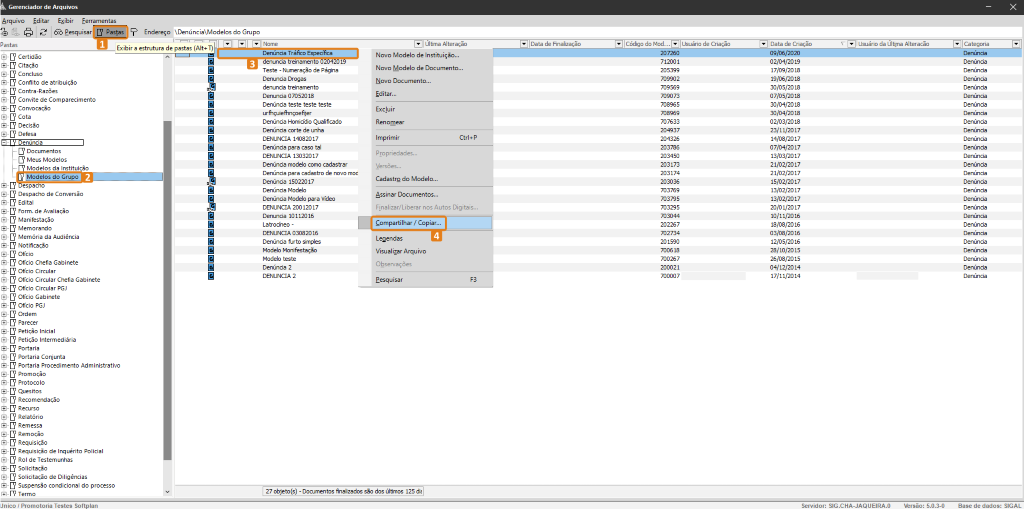Click the first toolbar icon under Arquivo
This screenshot has width=1024, height=509.
(x=6, y=32)
